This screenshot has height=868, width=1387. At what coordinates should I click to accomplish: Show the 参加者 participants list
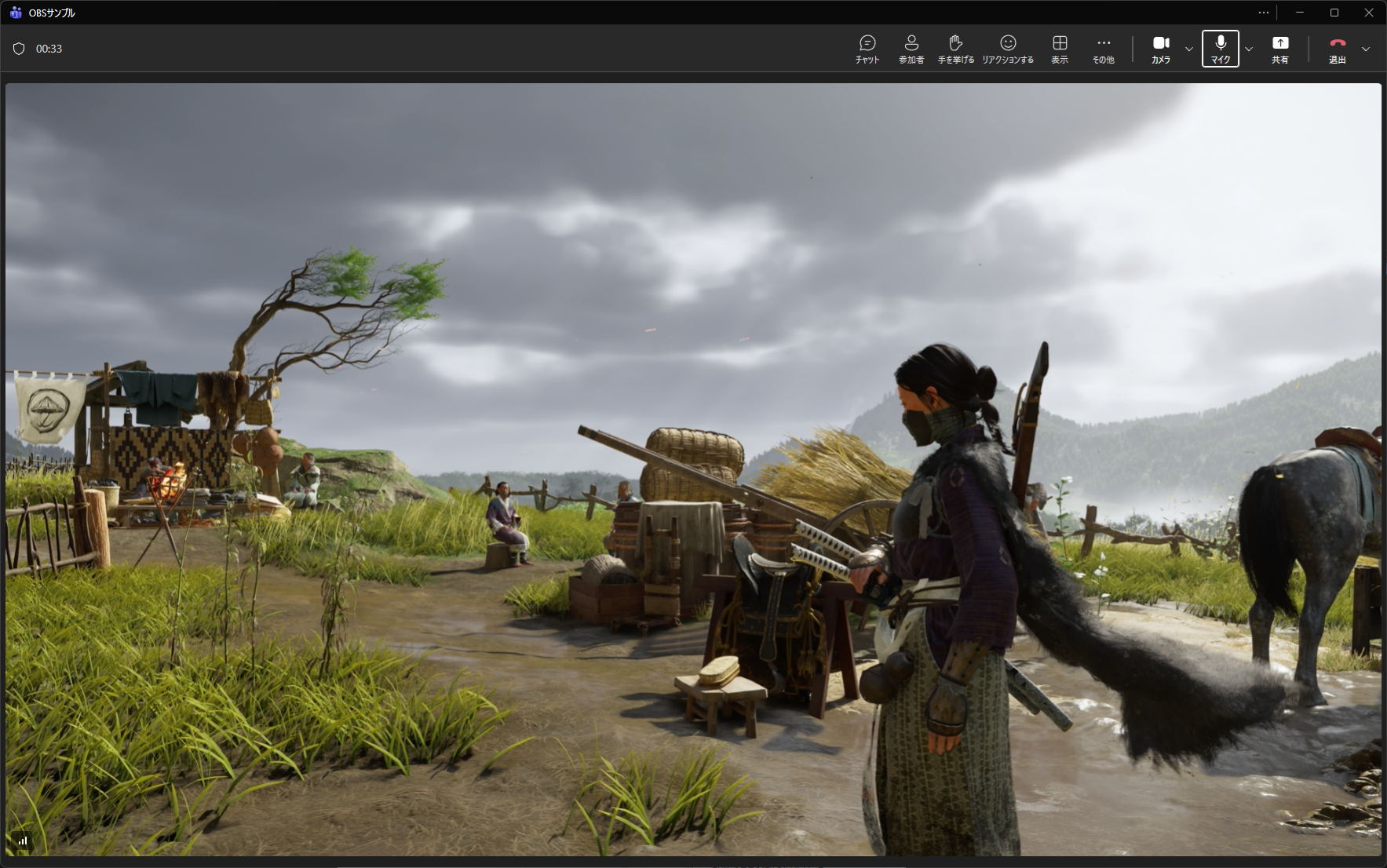point(911,49)
